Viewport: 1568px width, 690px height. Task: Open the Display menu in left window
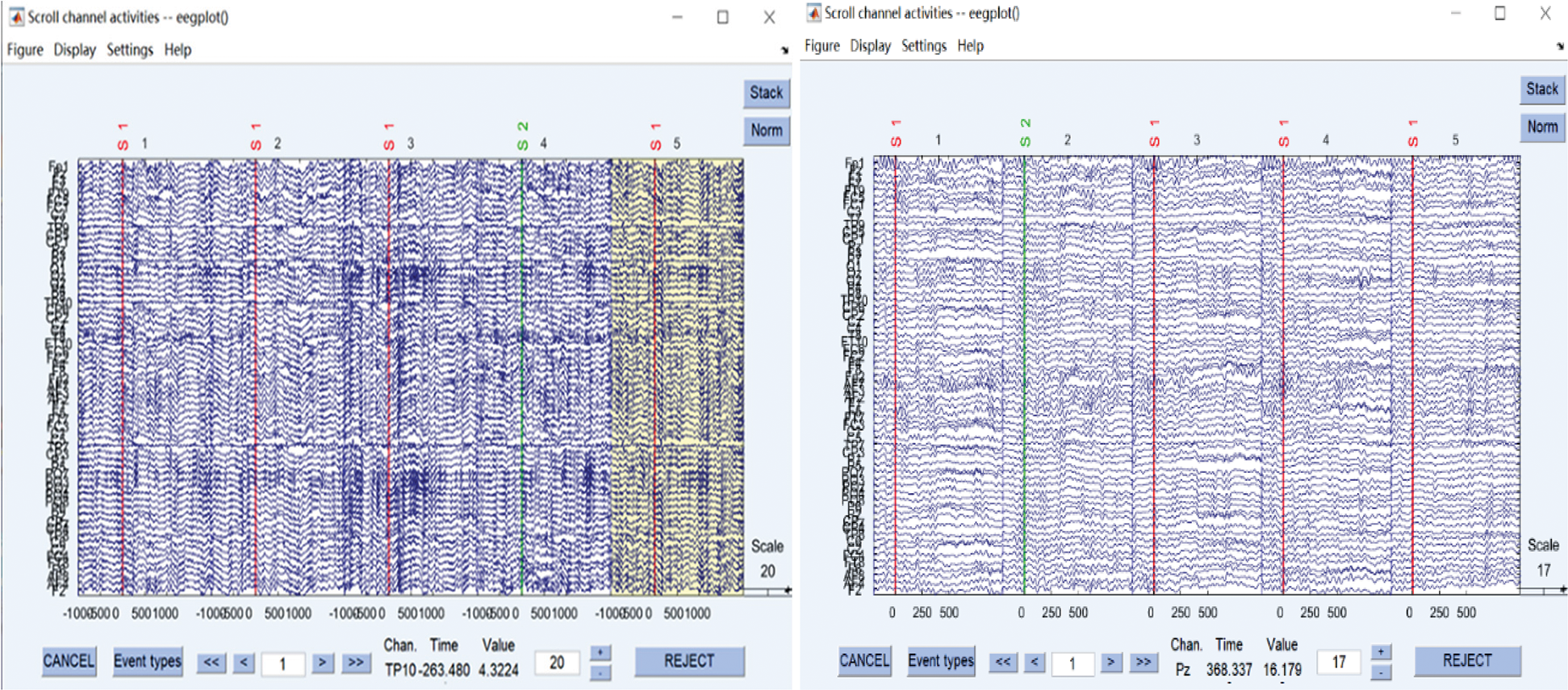coord(74,50)
